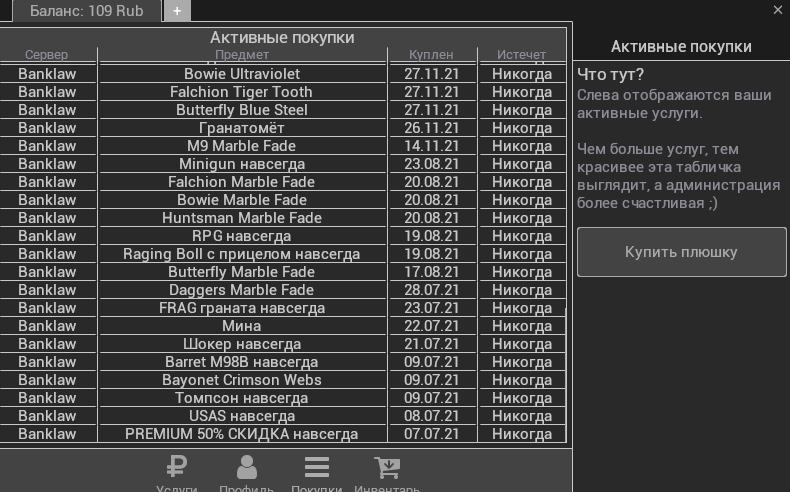
Task: Click the purchase date 26.11.21
Action: pos(432,128)
